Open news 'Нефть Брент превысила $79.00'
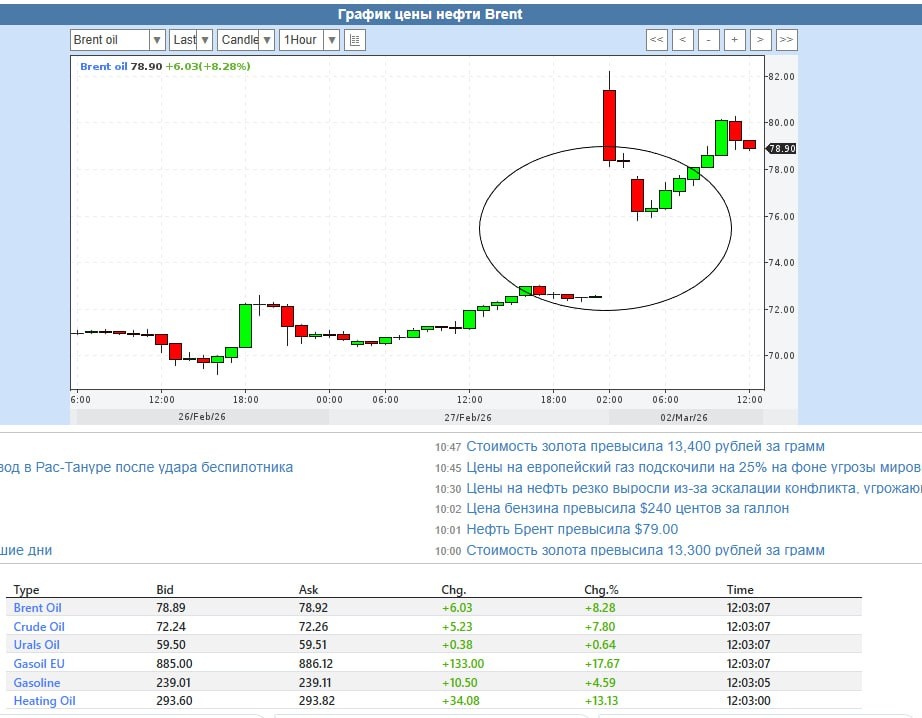The width and height of the screenshot is (922, 718). pyautogui.click(x=572, y=529)
